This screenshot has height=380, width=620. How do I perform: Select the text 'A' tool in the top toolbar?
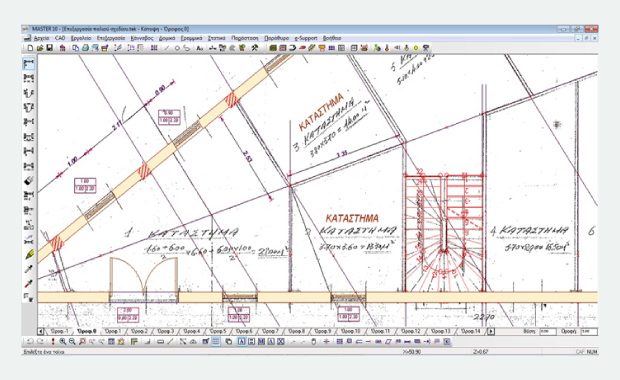[200, 48]
